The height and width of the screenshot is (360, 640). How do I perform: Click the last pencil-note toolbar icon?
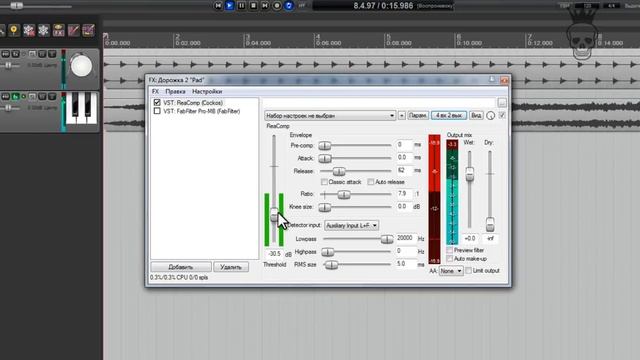pyautogui.click(x=88, y=30)
